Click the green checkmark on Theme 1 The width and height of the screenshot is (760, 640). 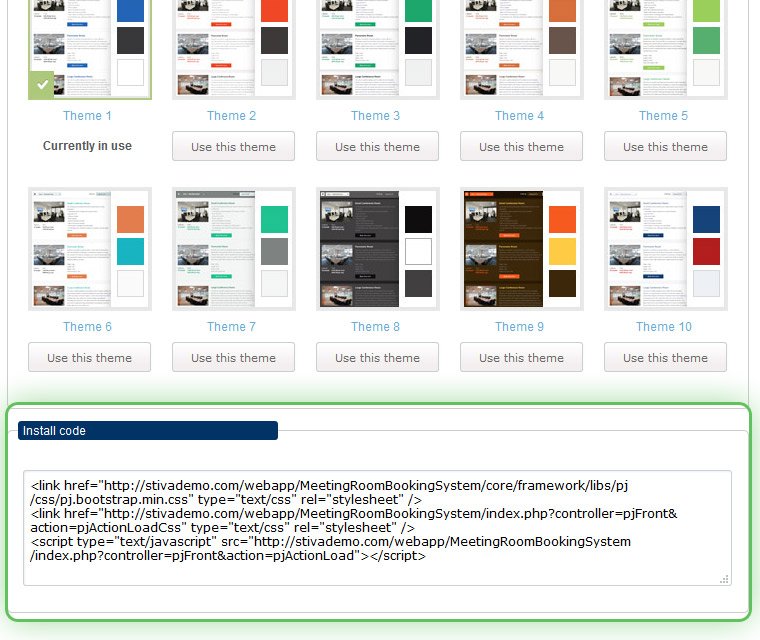click(42, 85)
